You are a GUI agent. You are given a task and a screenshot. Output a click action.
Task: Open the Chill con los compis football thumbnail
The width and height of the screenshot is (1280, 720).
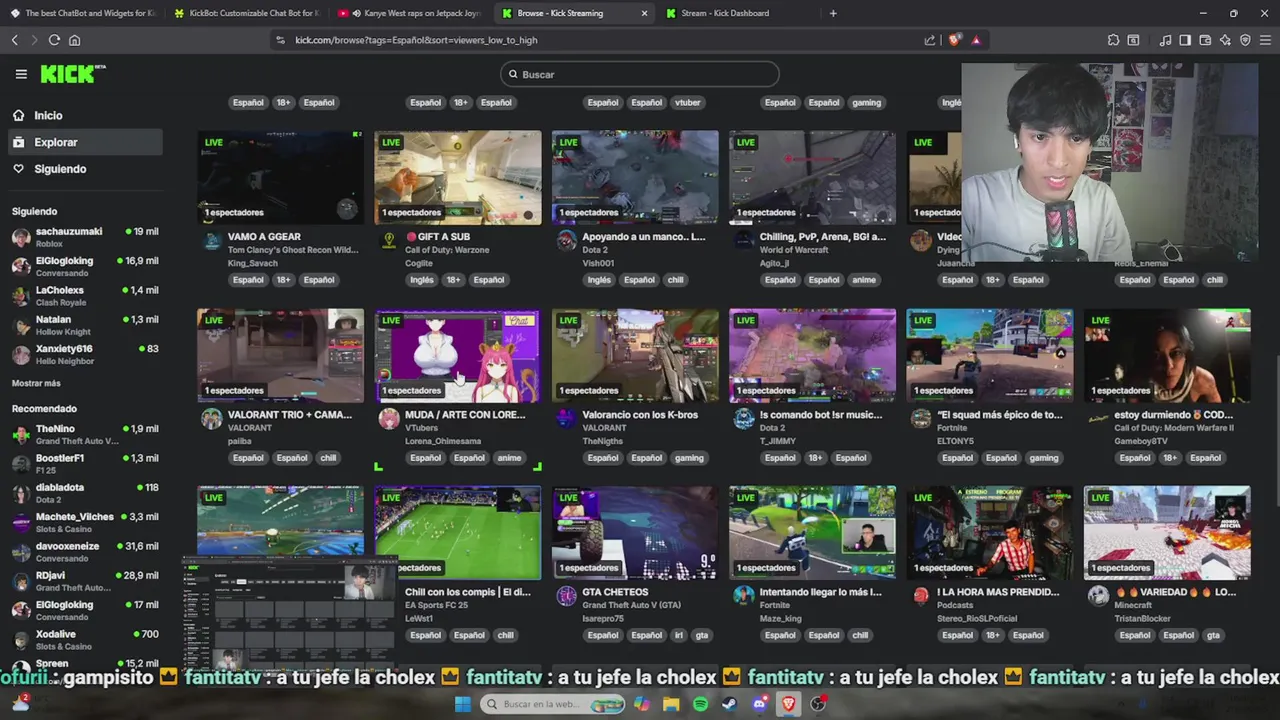click(457, 532)
